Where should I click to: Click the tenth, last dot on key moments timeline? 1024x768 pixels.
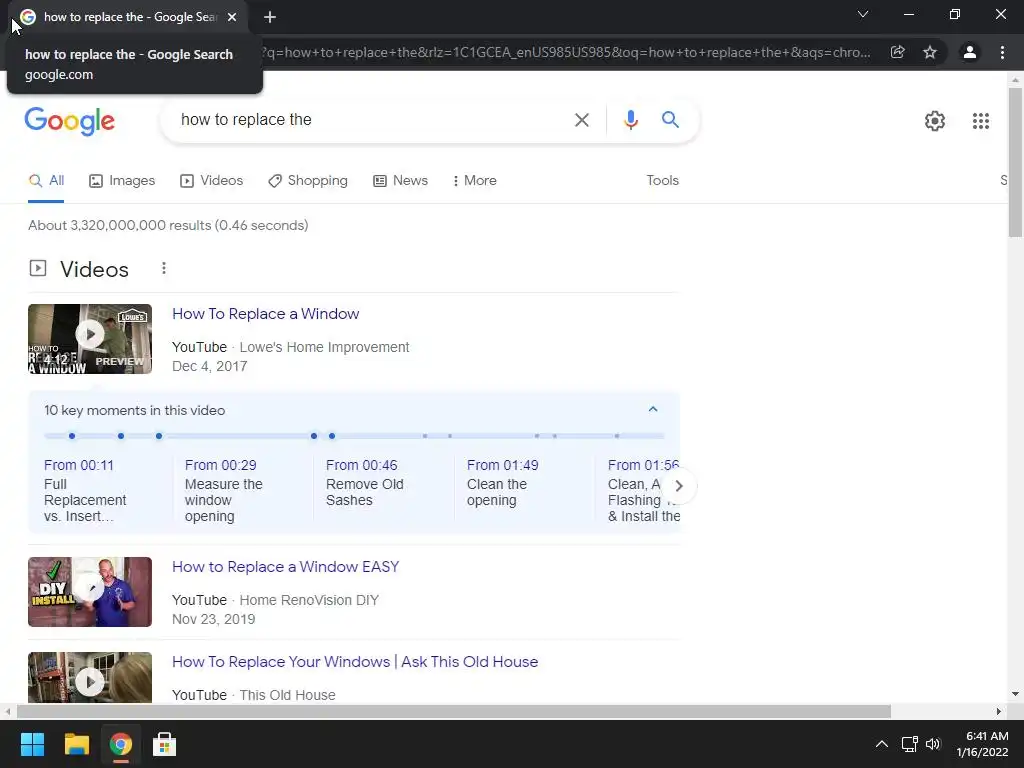click(616, 436)
